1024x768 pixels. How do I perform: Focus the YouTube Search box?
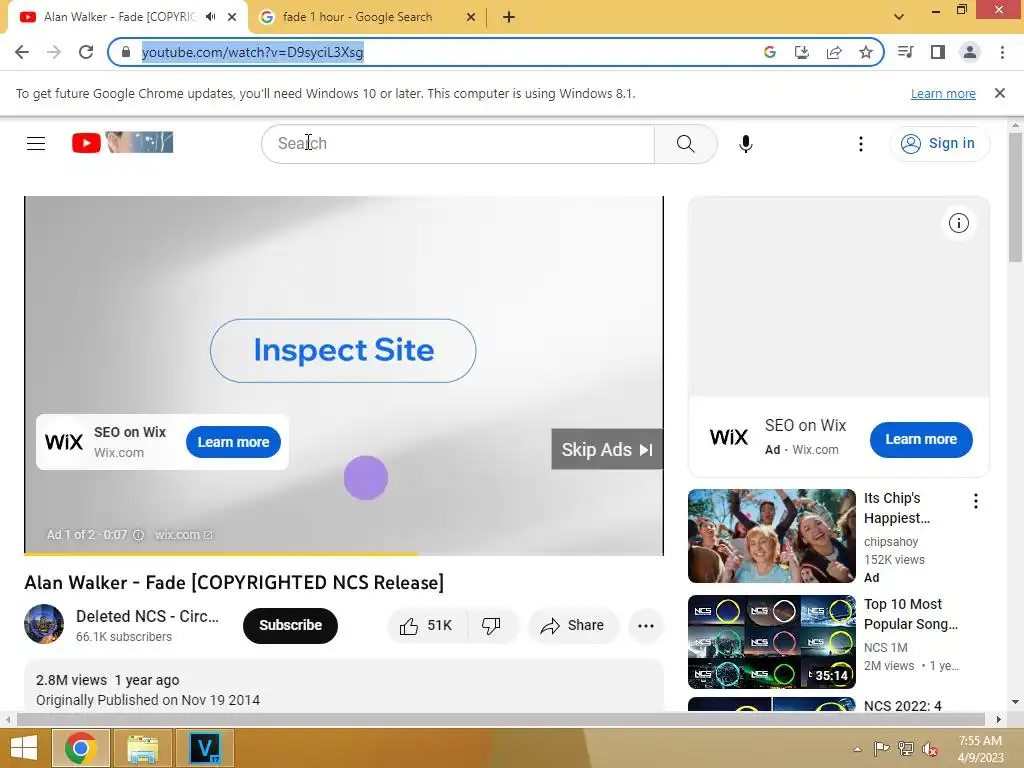[x=458, y=144]
